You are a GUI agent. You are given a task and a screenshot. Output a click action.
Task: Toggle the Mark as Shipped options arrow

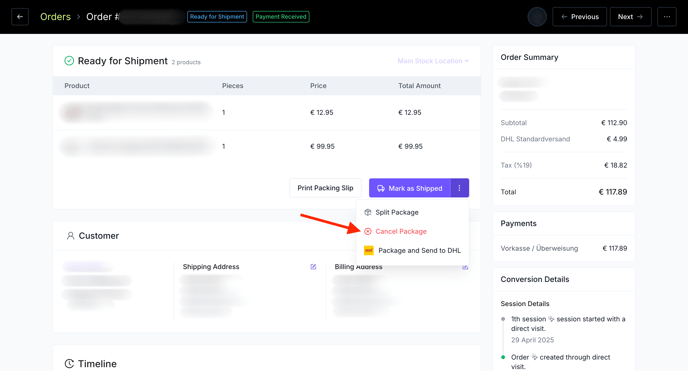(x=459, y=188)
